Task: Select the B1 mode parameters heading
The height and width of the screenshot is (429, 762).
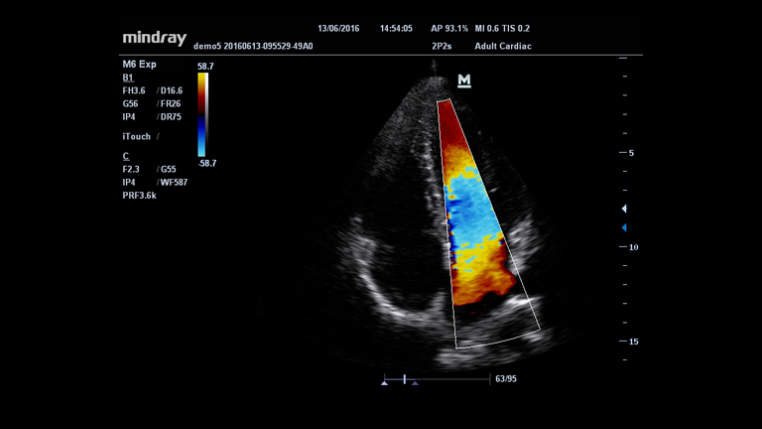Action: click(x=127, y=77)
